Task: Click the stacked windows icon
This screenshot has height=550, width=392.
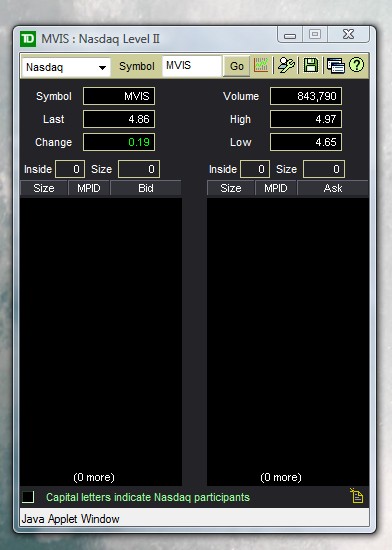Action: pyautogui.click(x=336, y=66)
